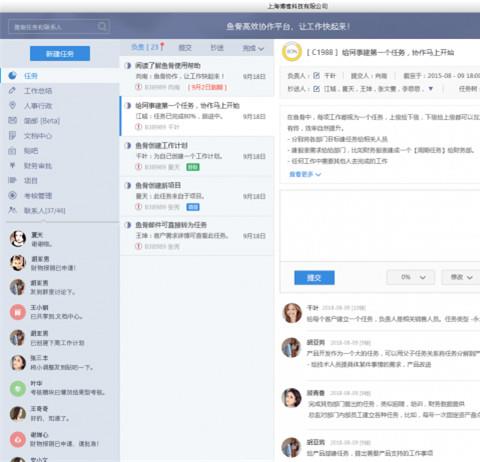Toggle the status icon of 鱼骨创建新项目
480x462 pixels.
pyautogui.click(x=127, y=185)
